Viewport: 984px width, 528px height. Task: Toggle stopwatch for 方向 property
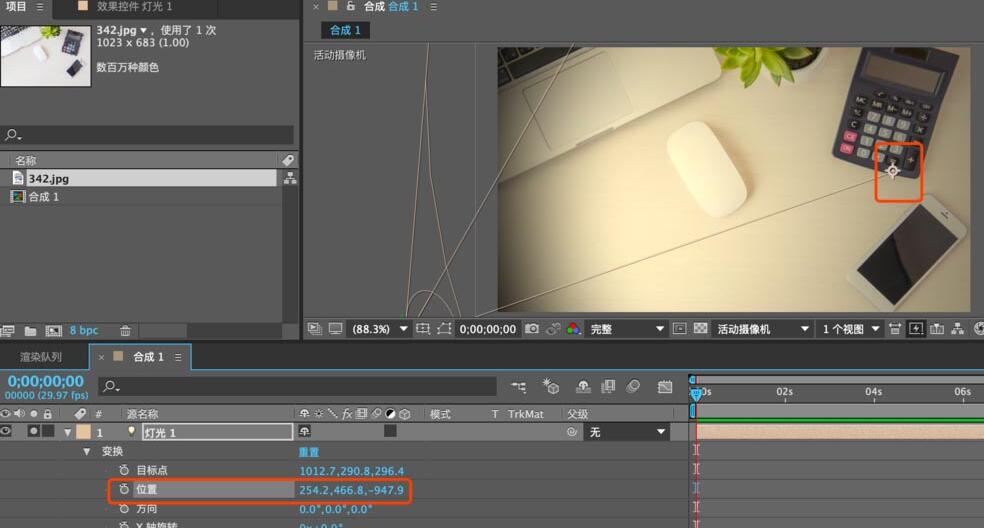124,509
